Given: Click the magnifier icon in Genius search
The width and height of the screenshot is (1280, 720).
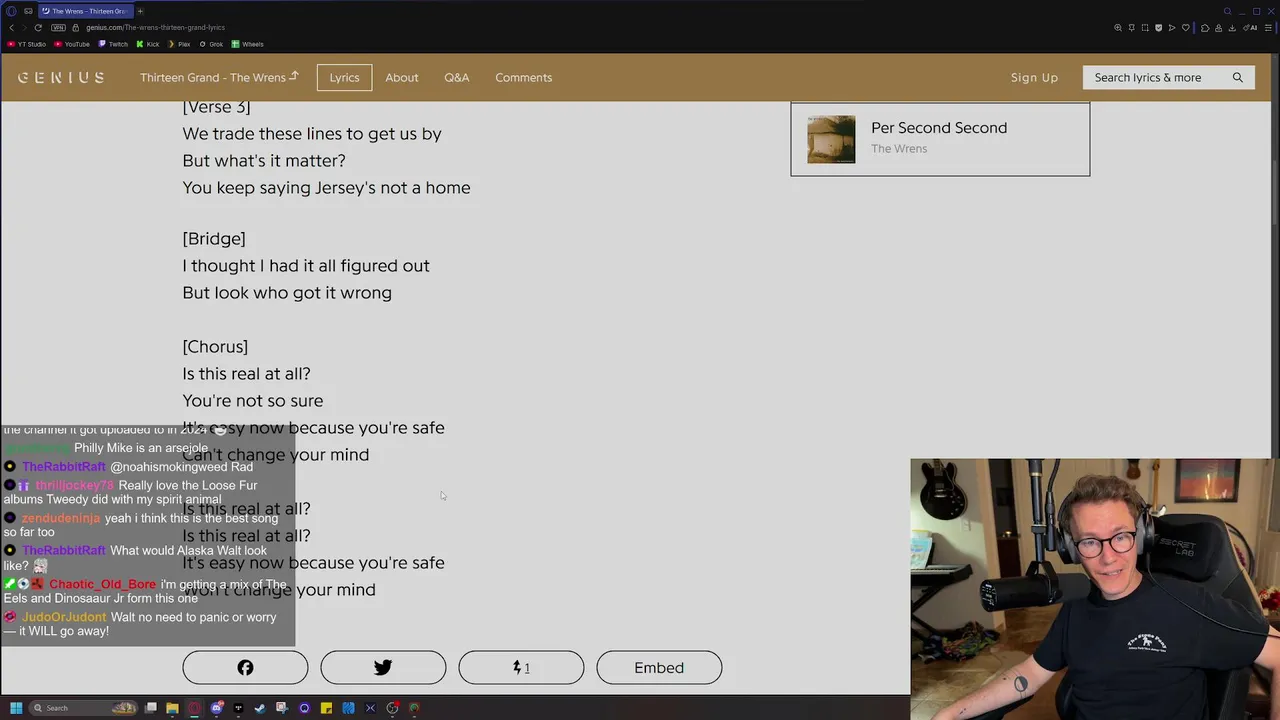Looking at the screenshot, I should [1237, 77].
